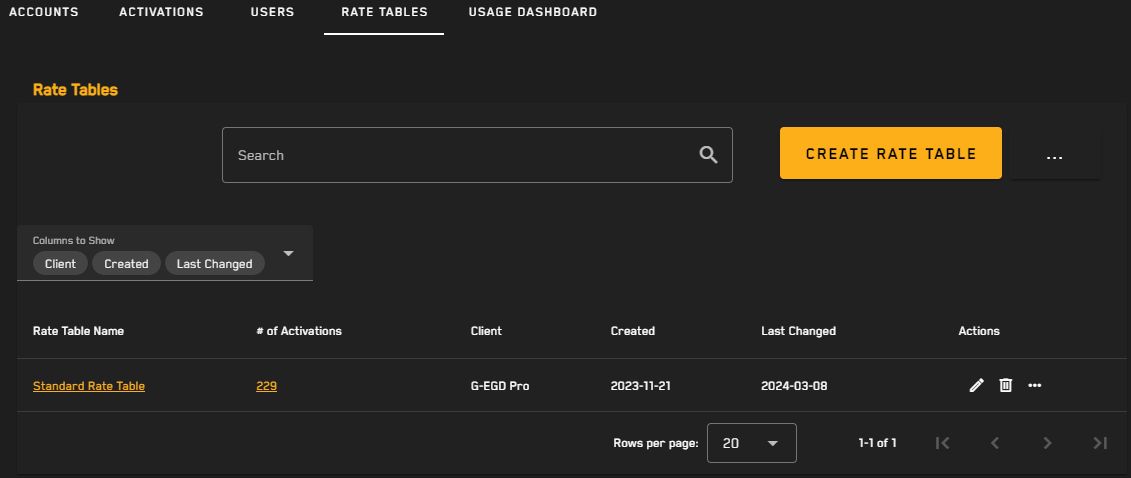Open the Users tab
1131x478 pixels.
coord(273,12)
